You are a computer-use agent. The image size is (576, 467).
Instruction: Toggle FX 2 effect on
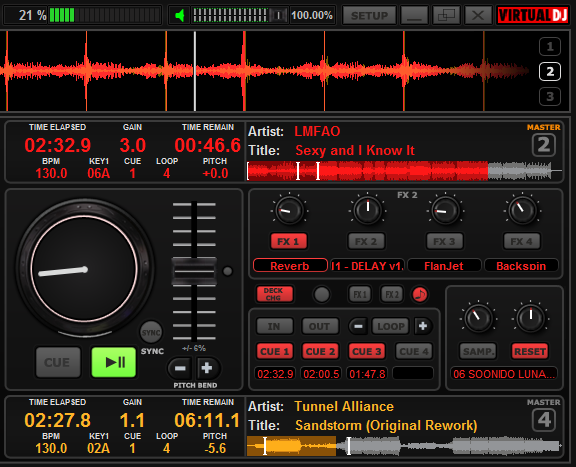(366, 241)
